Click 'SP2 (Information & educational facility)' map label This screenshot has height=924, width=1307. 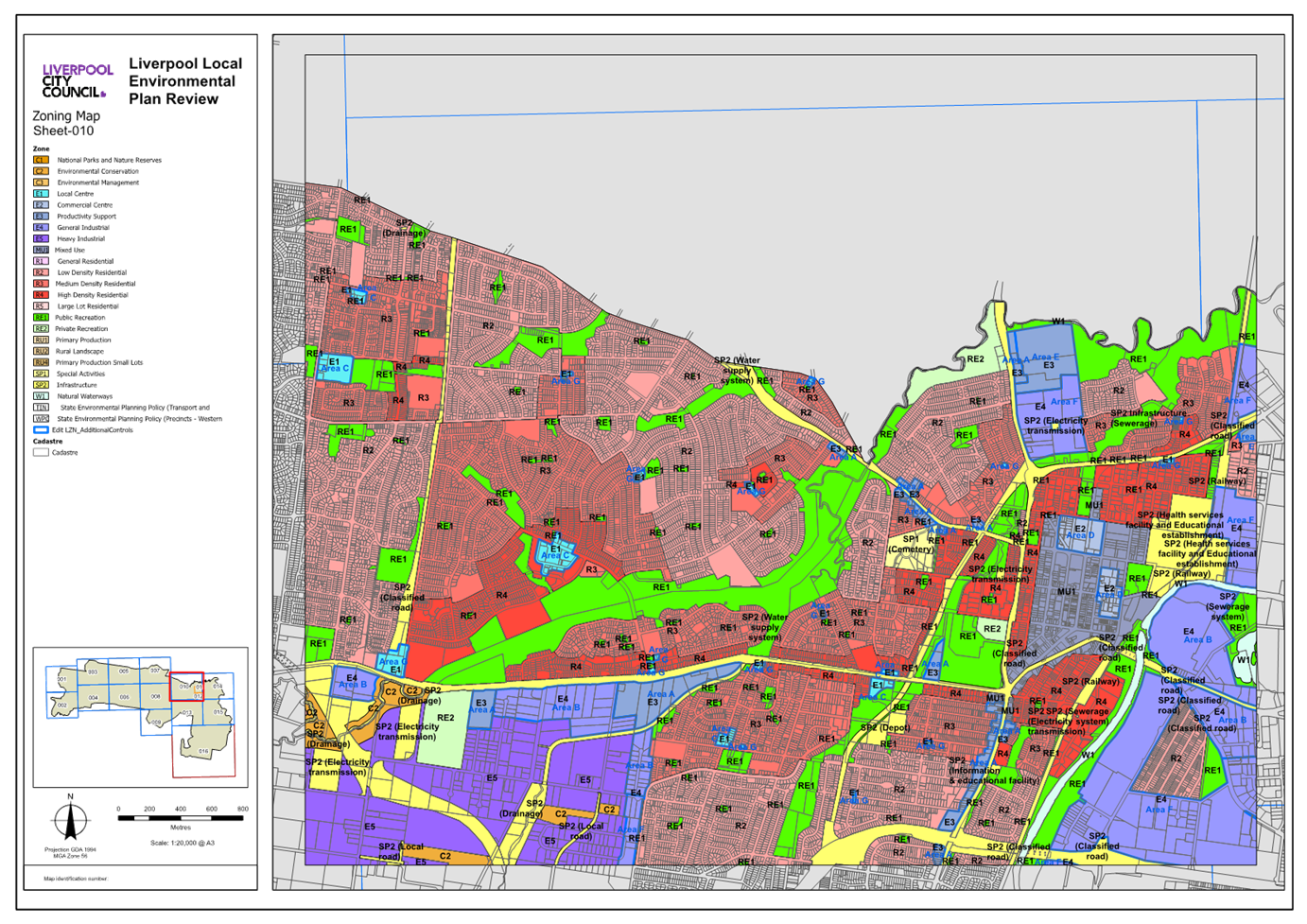coord(994,771)
